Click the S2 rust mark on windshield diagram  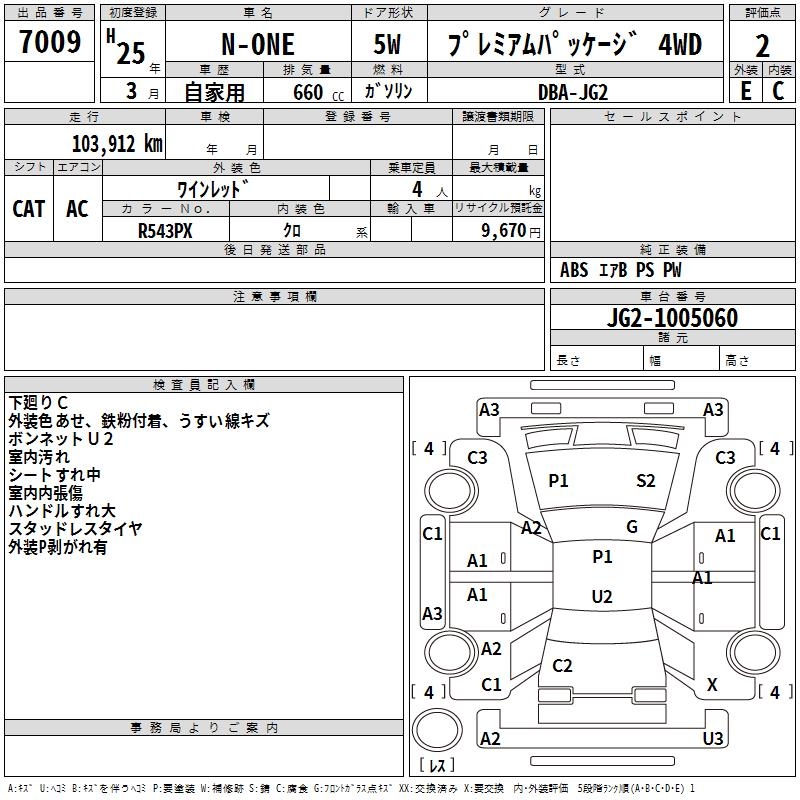pyautogui.click(x=646, y=481)
